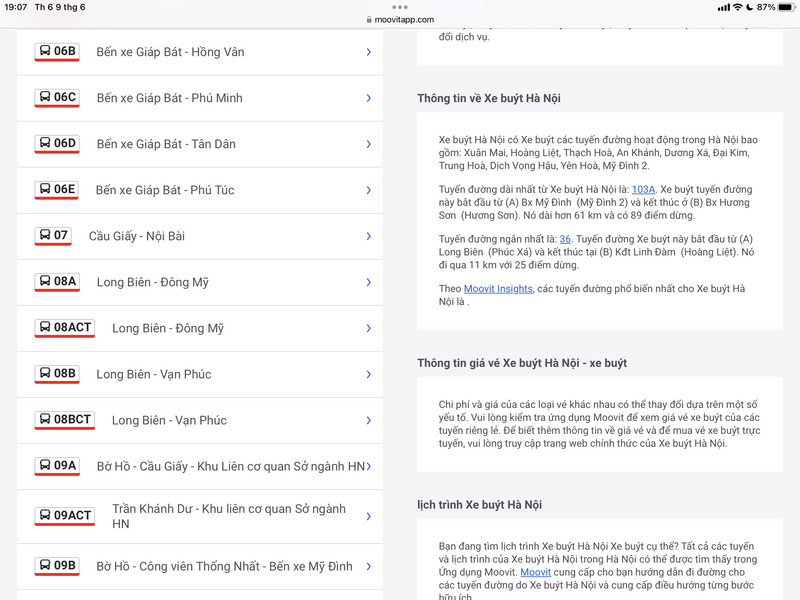The height and width of the screenshot is (600, 800).
Task: Select Bến xe Giáp Bát - Phú Túc route
Action: pyautogui.click(x=165, y=190)
